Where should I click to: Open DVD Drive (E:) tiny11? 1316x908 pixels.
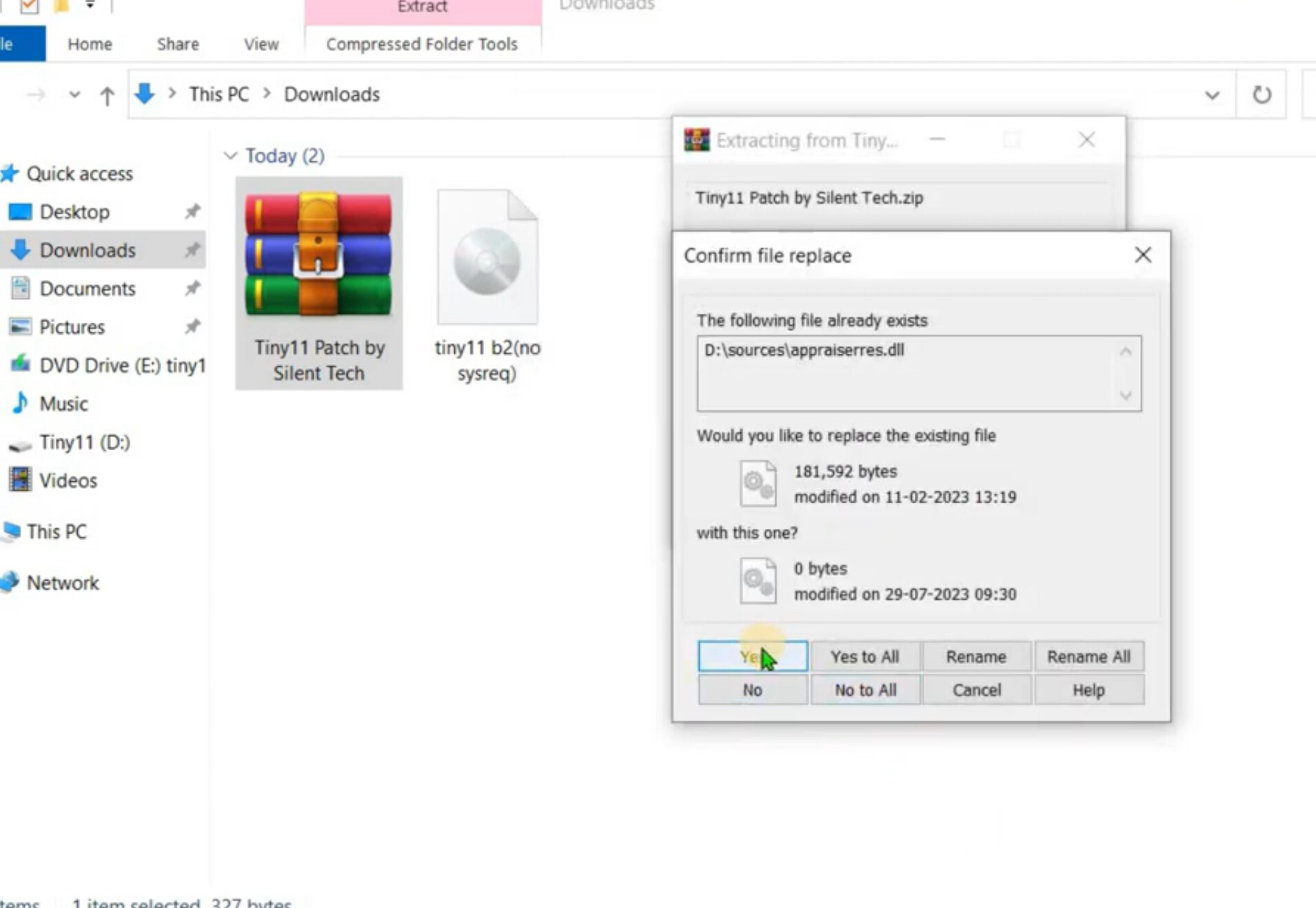pos(123,365)
